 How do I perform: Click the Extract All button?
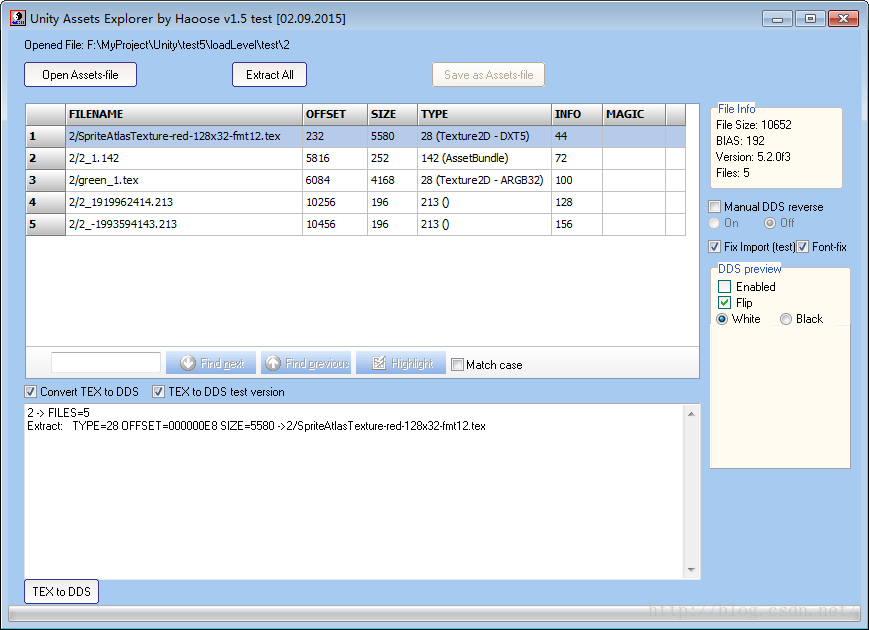point(269,75)
